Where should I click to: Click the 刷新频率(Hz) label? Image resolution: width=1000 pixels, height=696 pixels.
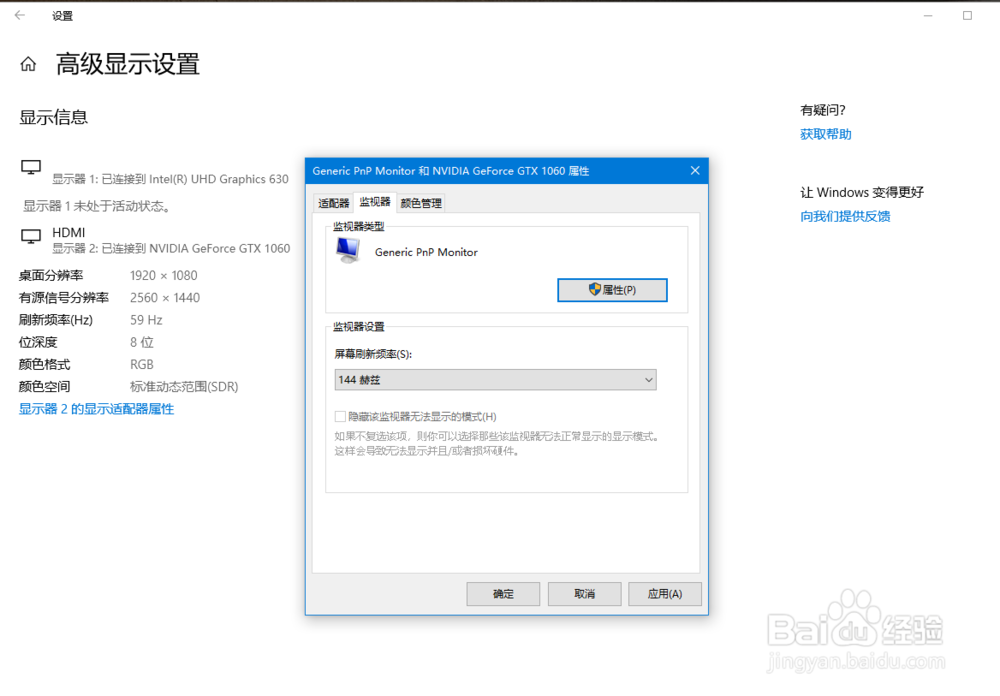click(x=55, y=320)
